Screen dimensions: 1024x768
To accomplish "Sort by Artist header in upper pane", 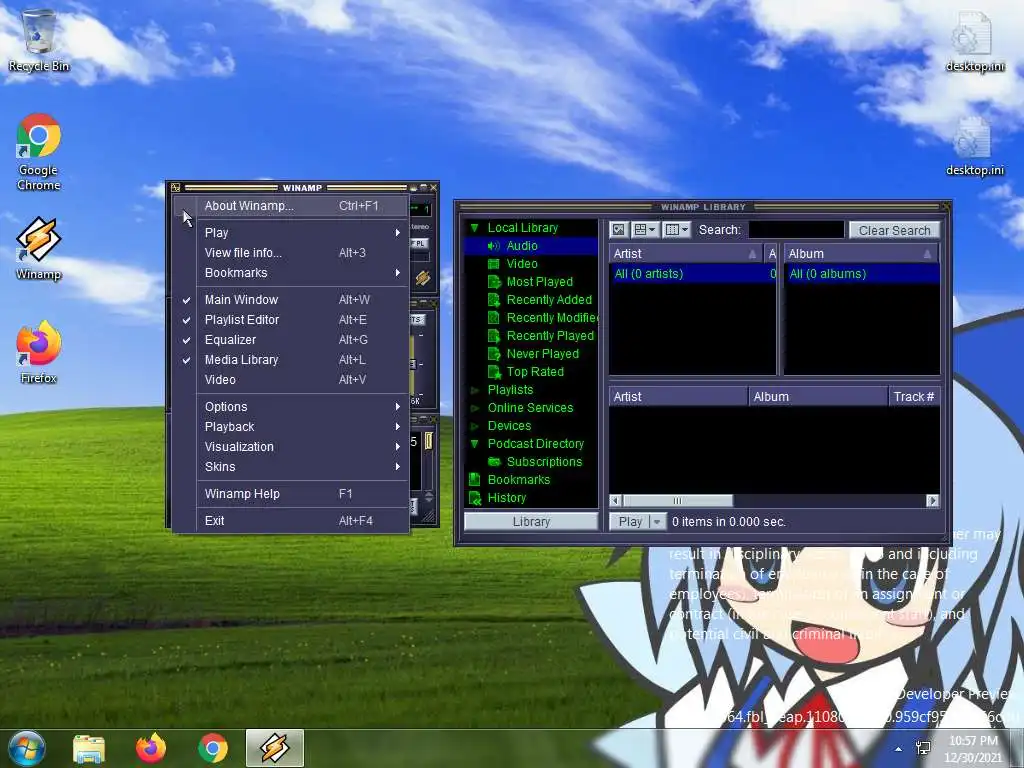I will click(686, 253).
